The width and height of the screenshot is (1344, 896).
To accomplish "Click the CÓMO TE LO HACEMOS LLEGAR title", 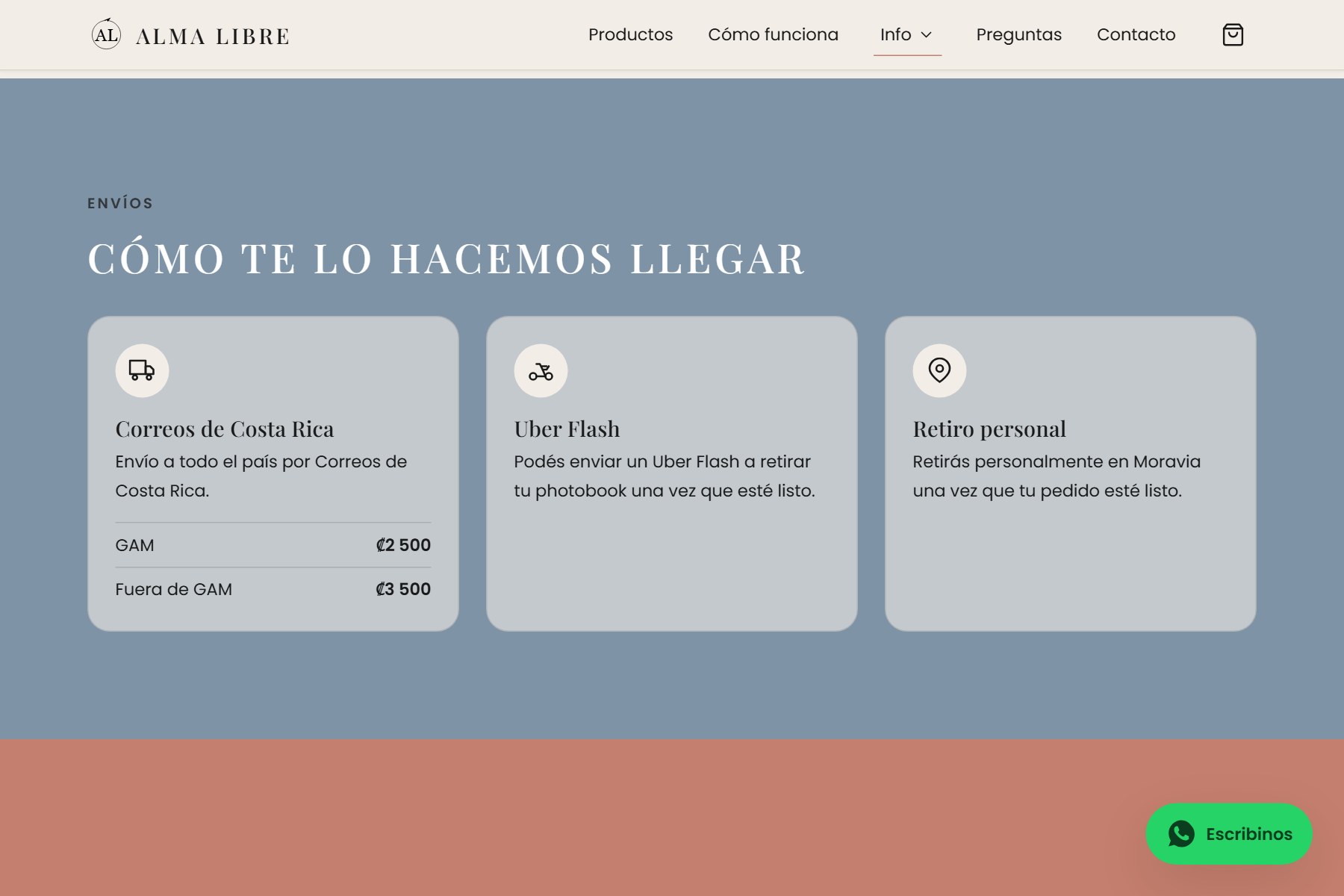I will point(447,259).
